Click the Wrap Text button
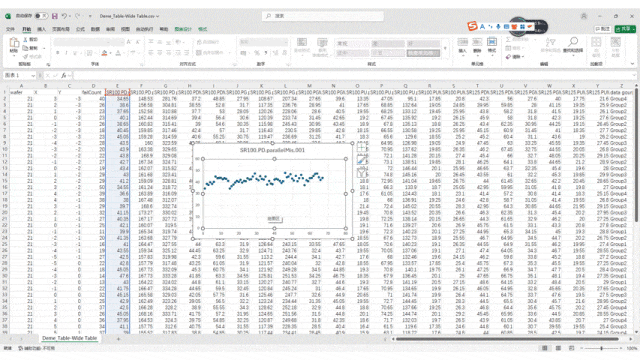The height and width of the screenshot is (360, 640). (207, 42)
